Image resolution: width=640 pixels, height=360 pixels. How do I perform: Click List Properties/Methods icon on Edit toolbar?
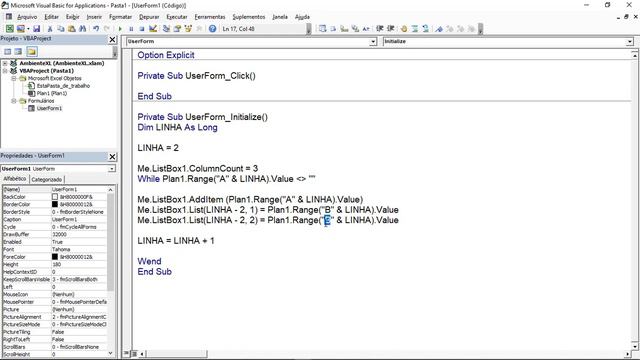pos(322,29)
